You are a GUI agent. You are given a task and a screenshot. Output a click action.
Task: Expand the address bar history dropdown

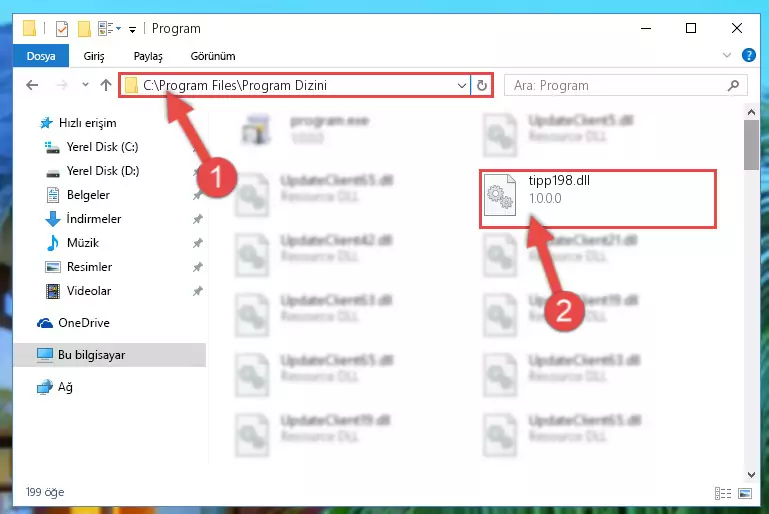(461, 85)
